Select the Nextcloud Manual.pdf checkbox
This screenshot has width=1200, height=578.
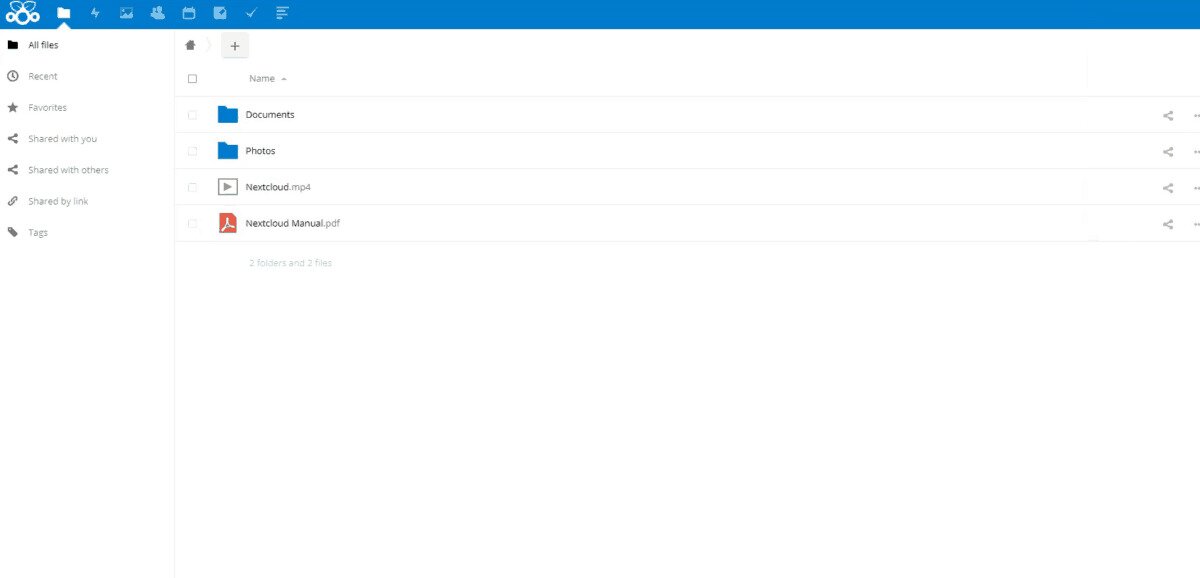(x=192, y=224)
